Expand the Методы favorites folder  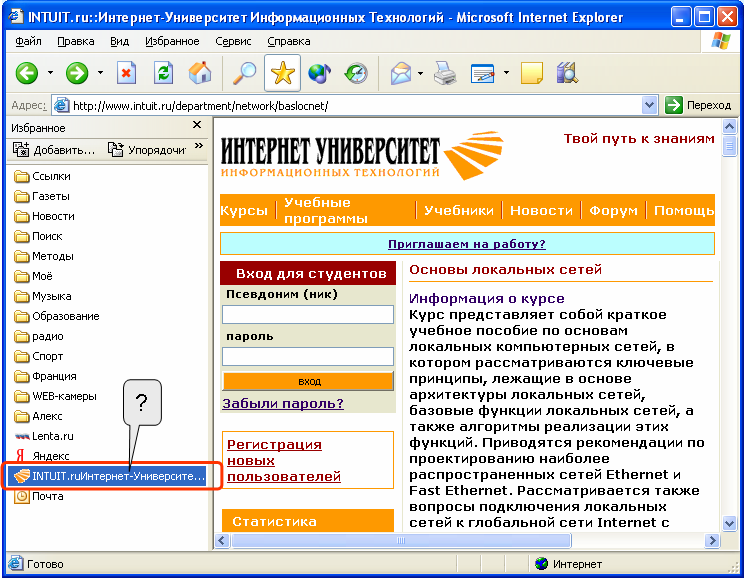pyautogui.click(x=44, y=256)
